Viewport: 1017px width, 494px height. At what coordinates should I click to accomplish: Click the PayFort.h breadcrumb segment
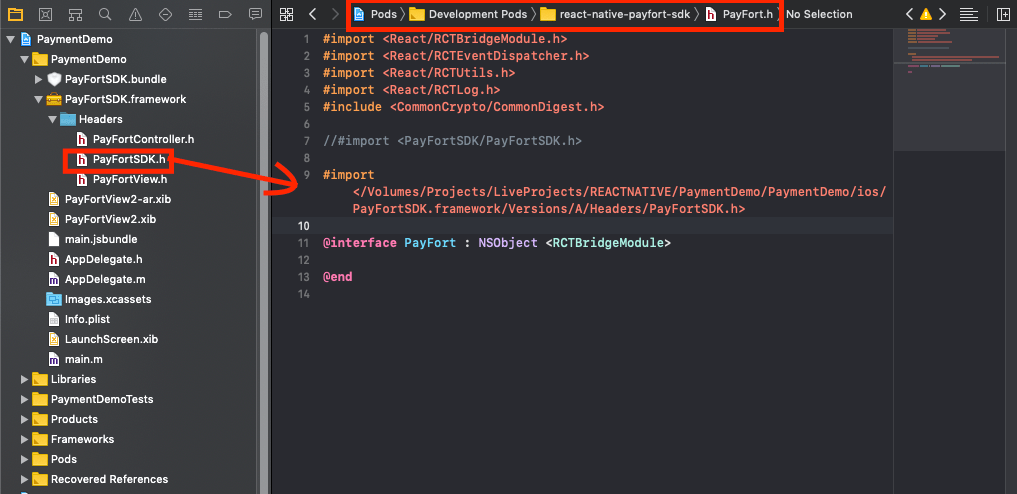point(748,14)
